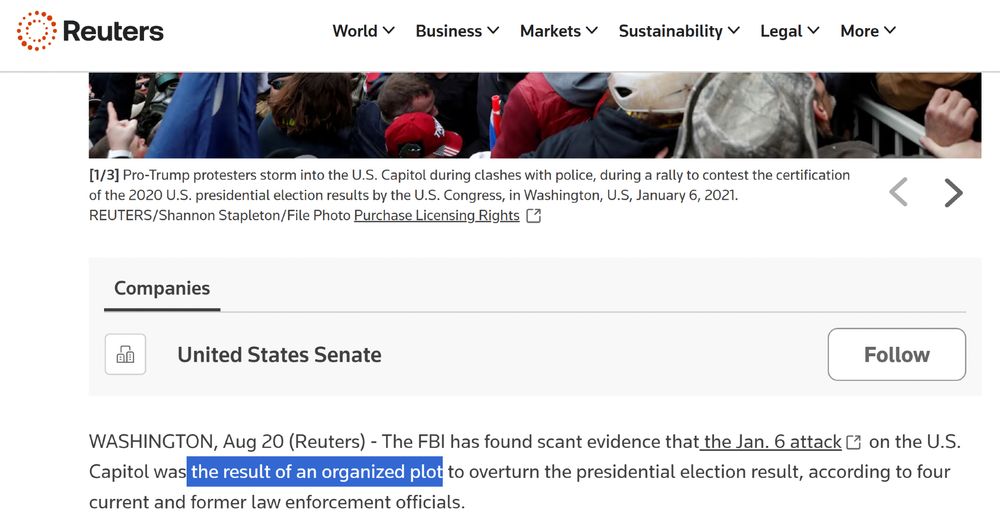The width and height of the screenshot is (1000, 525).
Task: Go to previous photo arrow
Action: 898,193
